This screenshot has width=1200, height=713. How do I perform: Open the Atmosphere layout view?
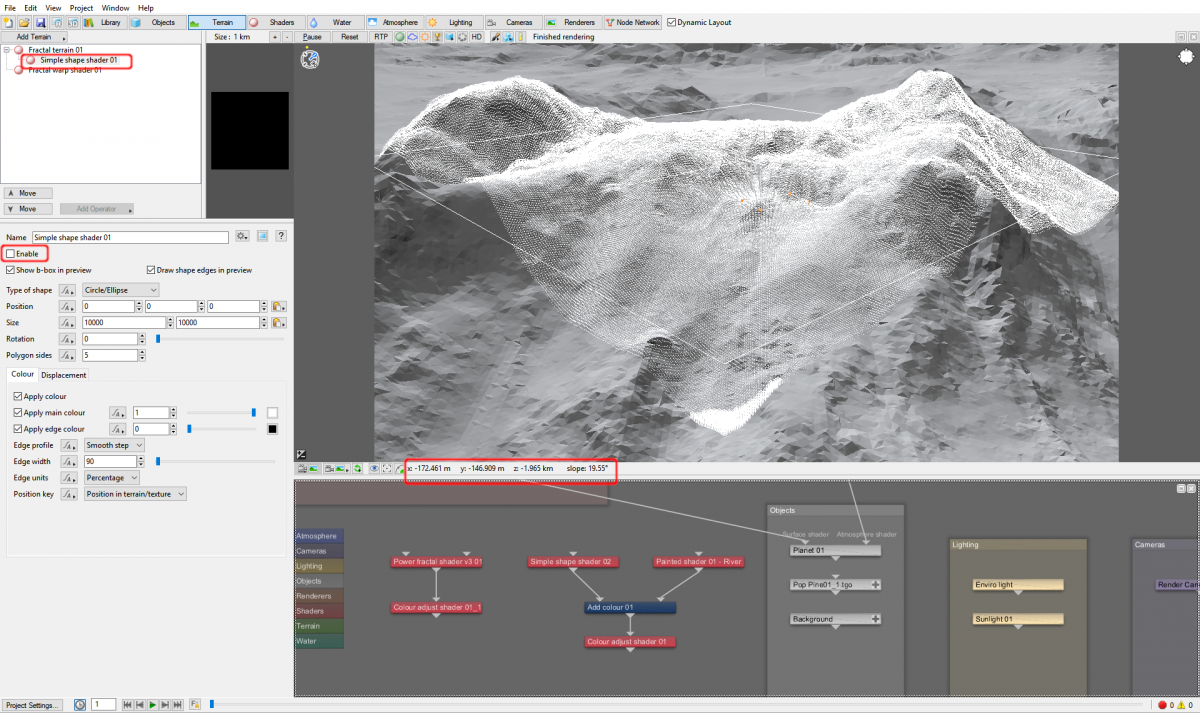(393, 21)
